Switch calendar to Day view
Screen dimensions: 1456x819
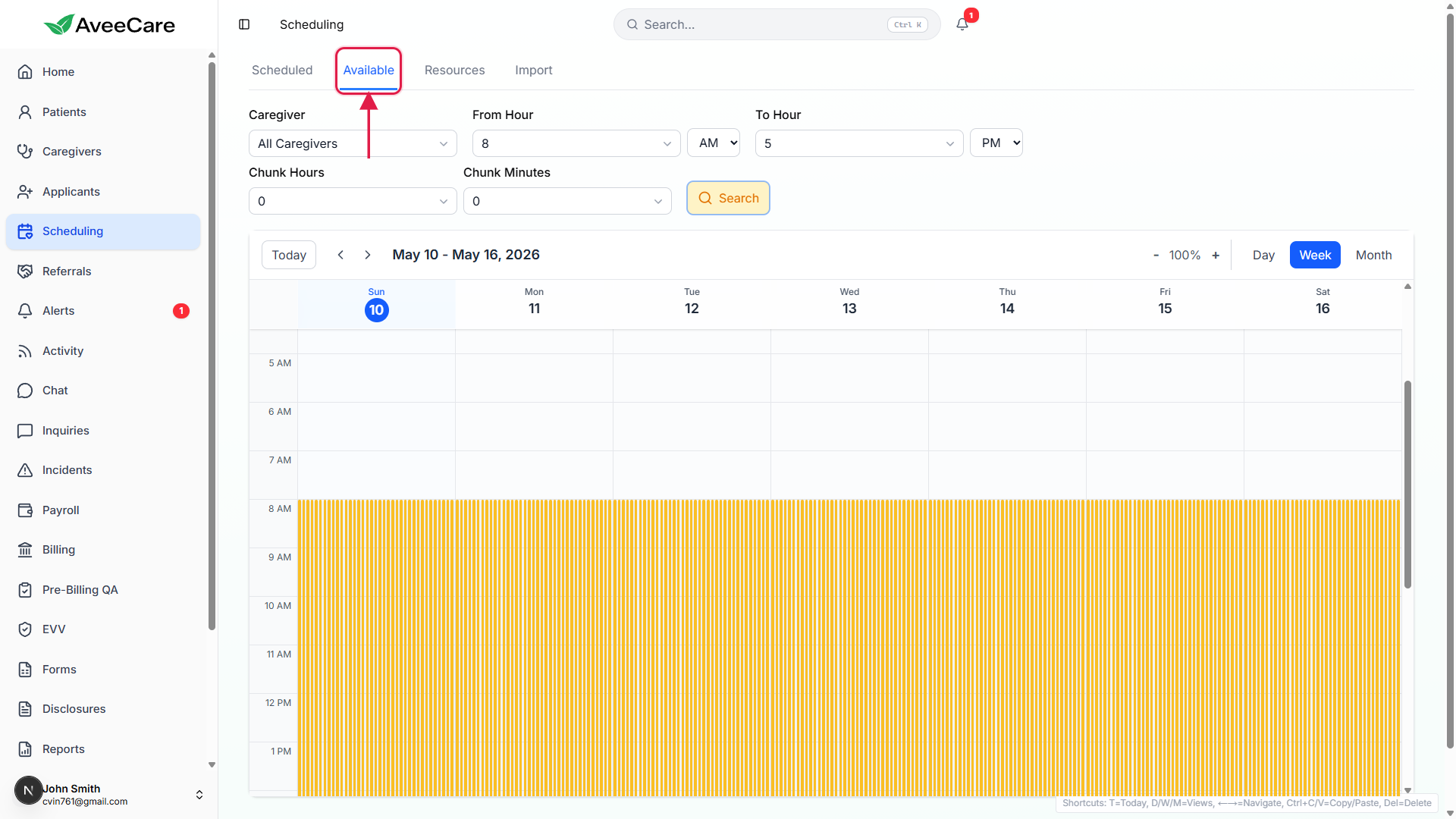pos(1263,255)
